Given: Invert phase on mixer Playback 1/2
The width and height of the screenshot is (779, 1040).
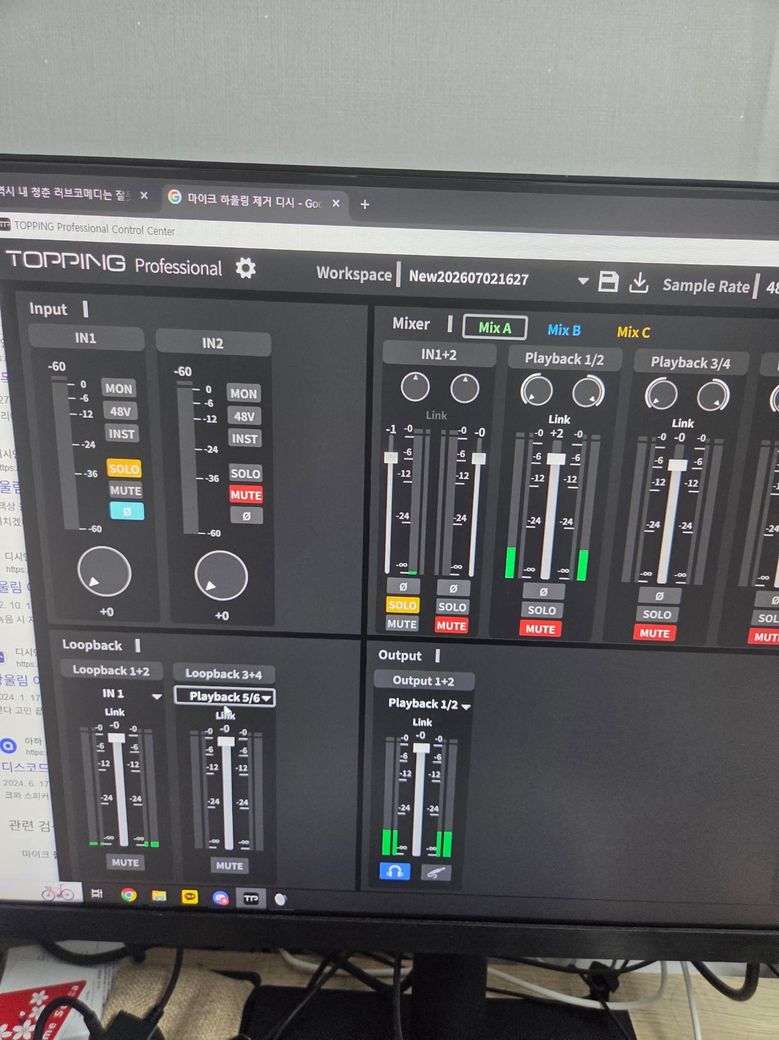Looking at the screenshot, I should point(543,592).
